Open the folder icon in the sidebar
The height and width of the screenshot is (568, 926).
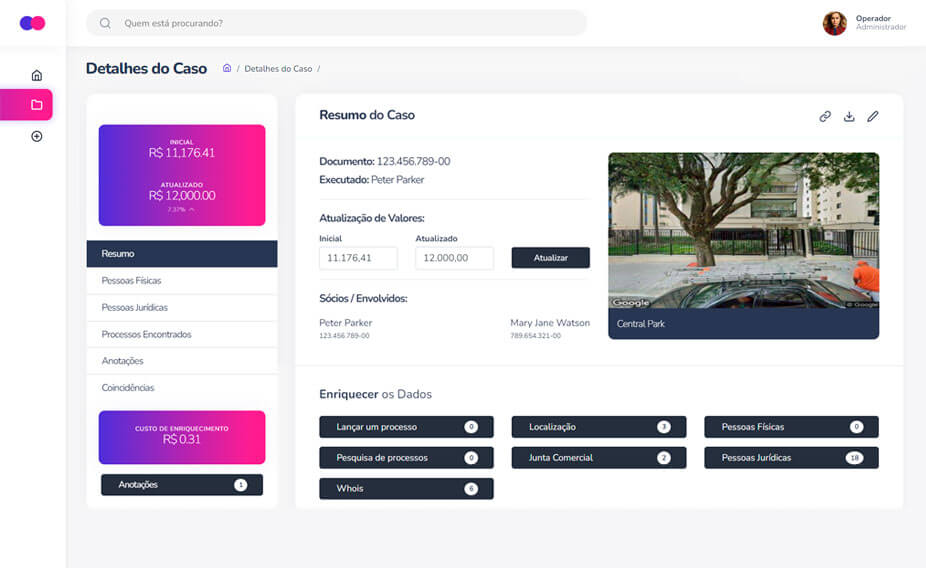point(37,105)
